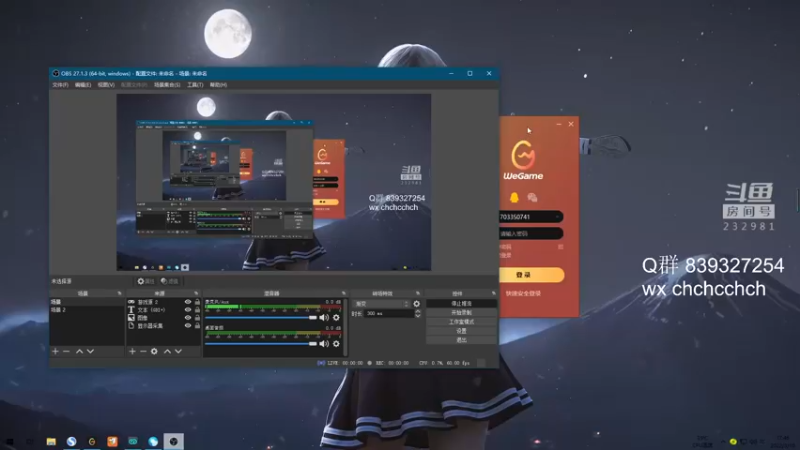
Task: Toggle lock on 文本 (GDI+) source
Action: point(197,310)
